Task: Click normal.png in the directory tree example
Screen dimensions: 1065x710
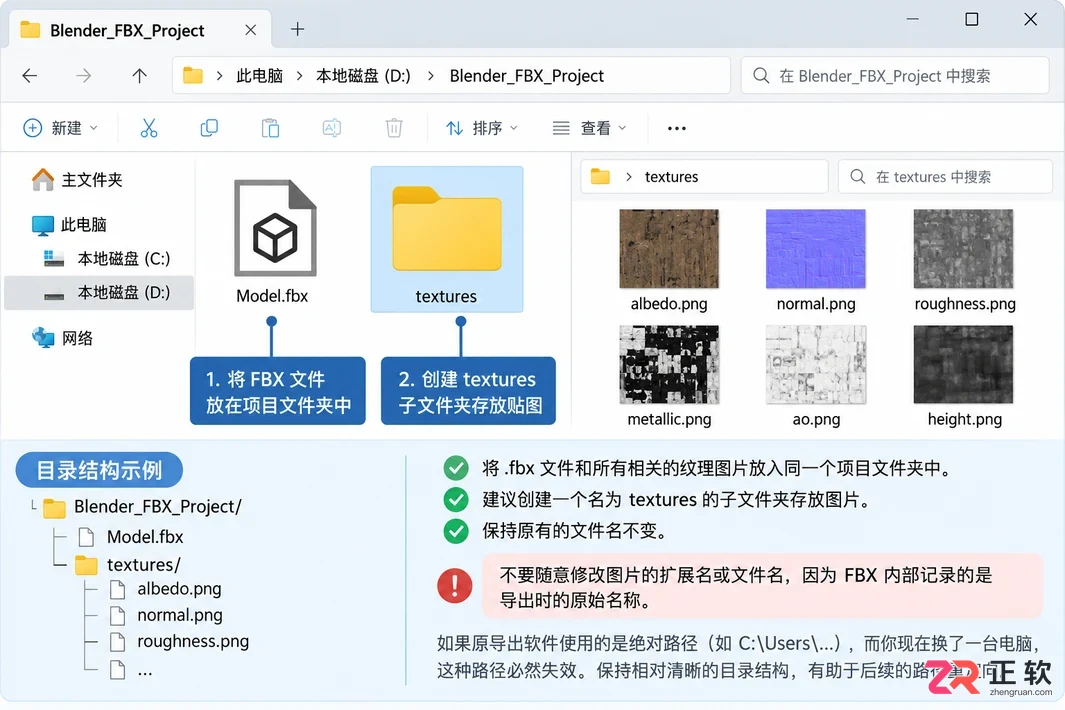Action: (x=180, y=615)
